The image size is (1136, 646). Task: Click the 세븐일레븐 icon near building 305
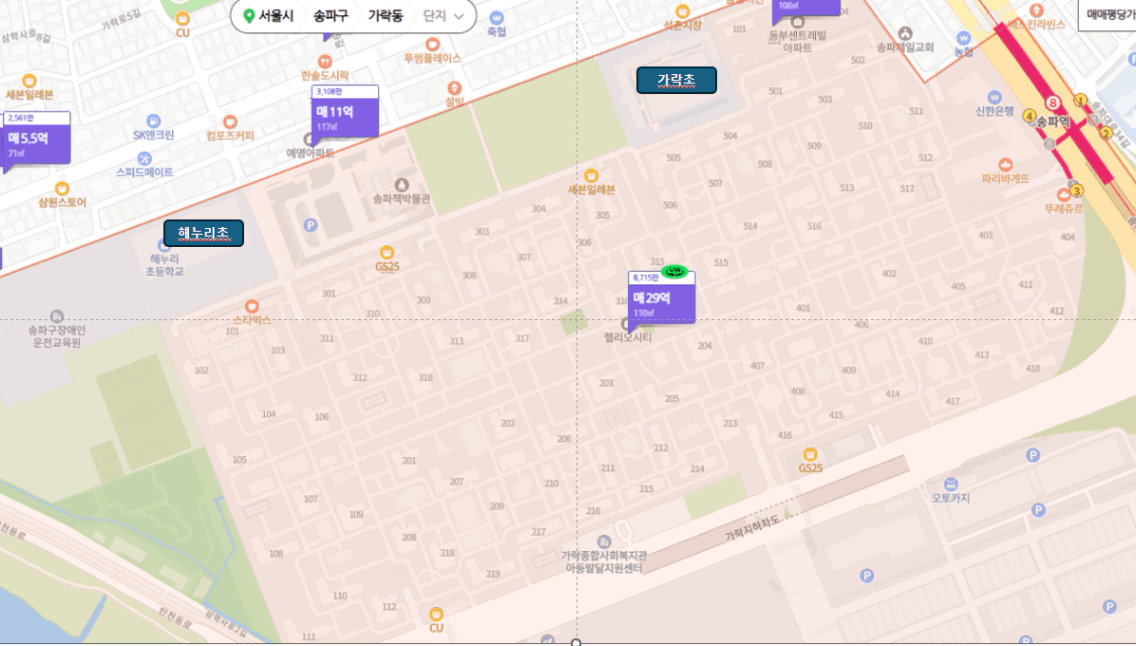pyautogui.click(x=591, y=176)
